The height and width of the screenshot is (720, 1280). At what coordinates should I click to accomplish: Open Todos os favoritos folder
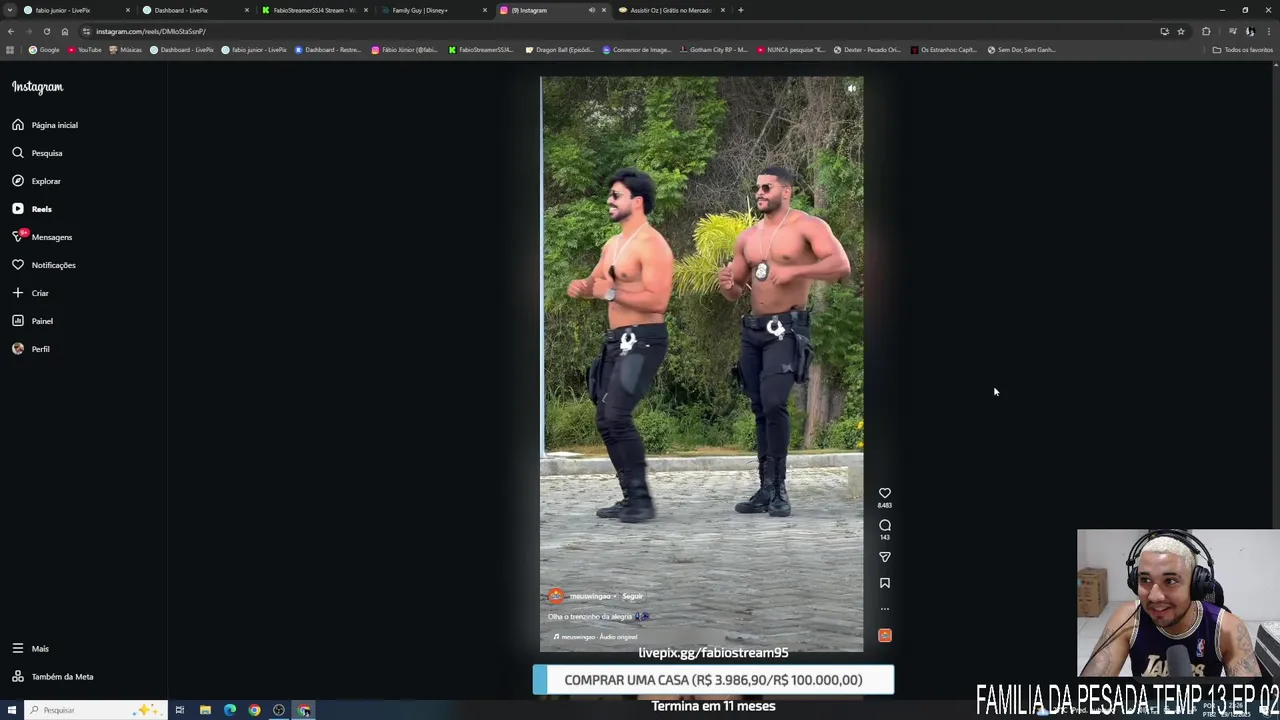click(x=1243, y=49)
